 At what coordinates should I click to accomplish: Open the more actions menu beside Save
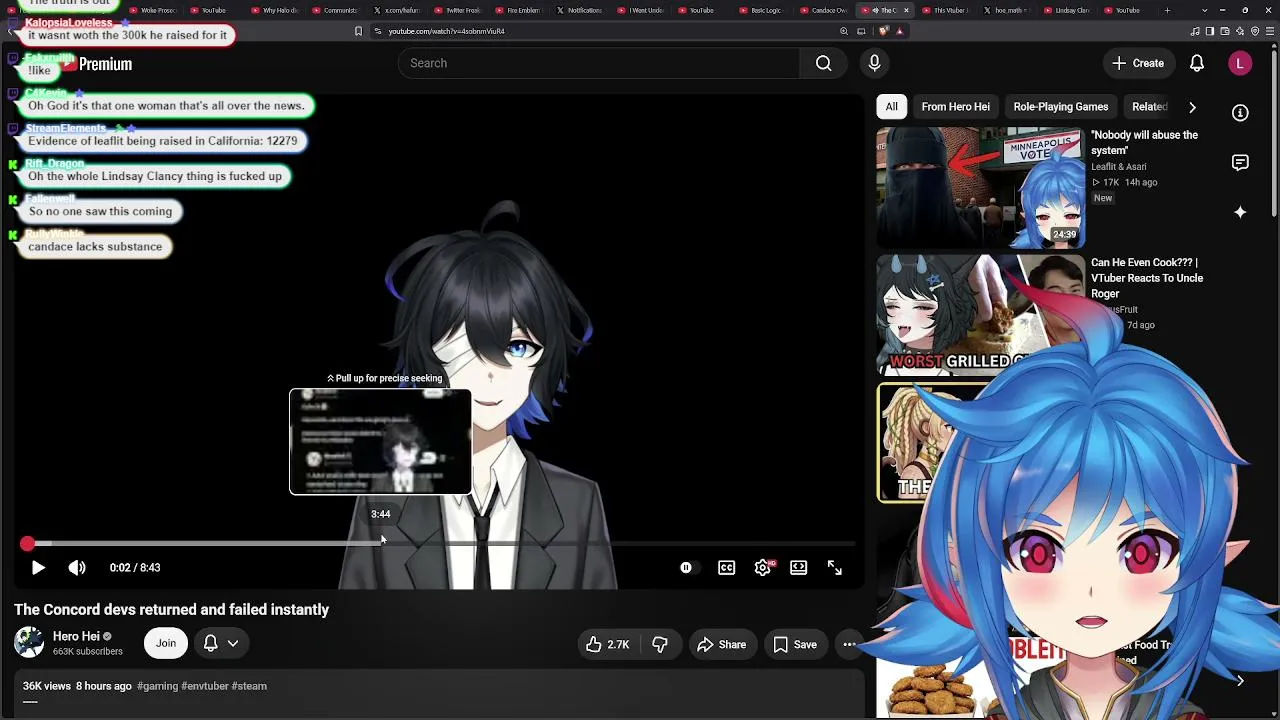coord(849,645)
